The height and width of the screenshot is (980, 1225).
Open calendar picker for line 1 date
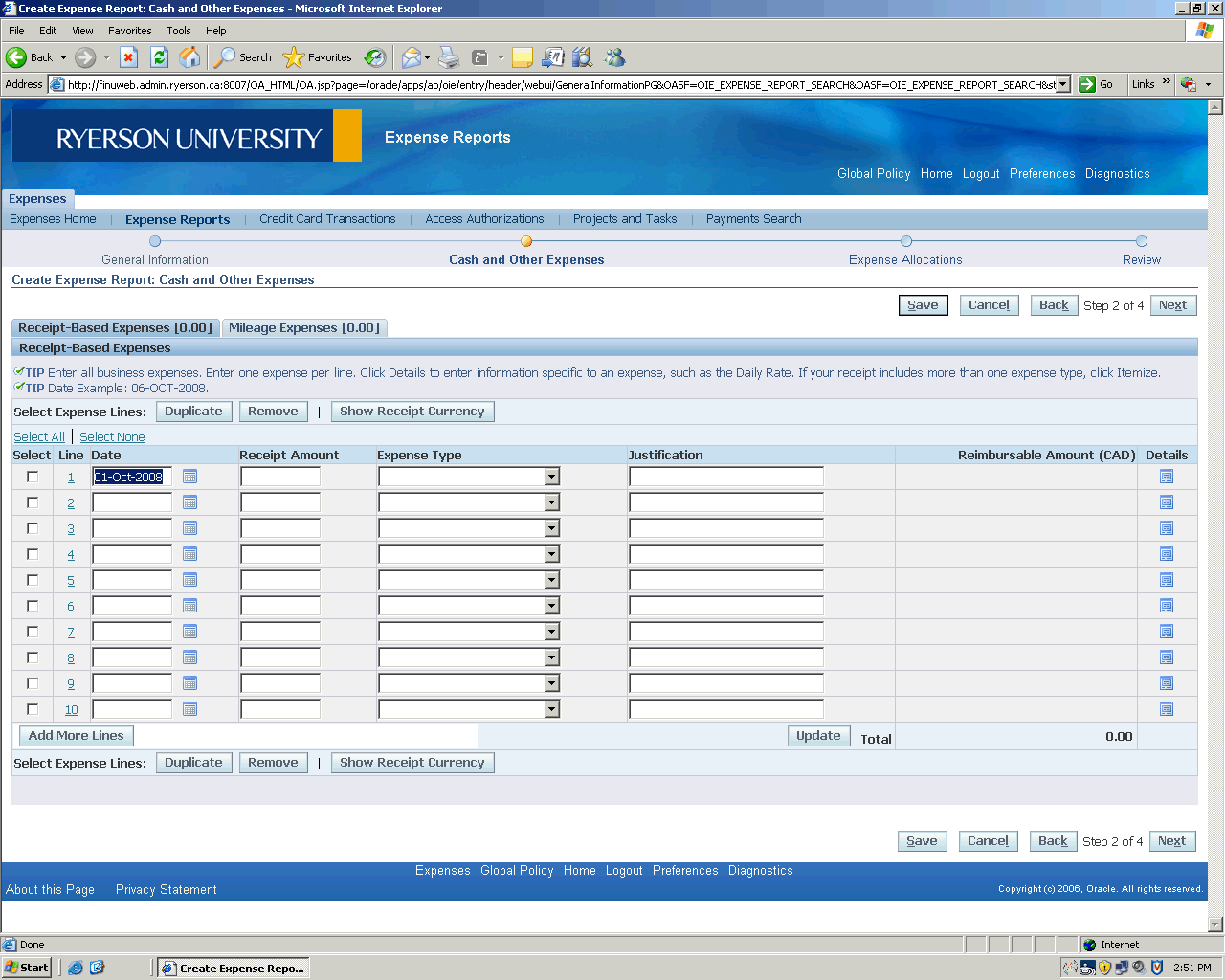point(189,477)
